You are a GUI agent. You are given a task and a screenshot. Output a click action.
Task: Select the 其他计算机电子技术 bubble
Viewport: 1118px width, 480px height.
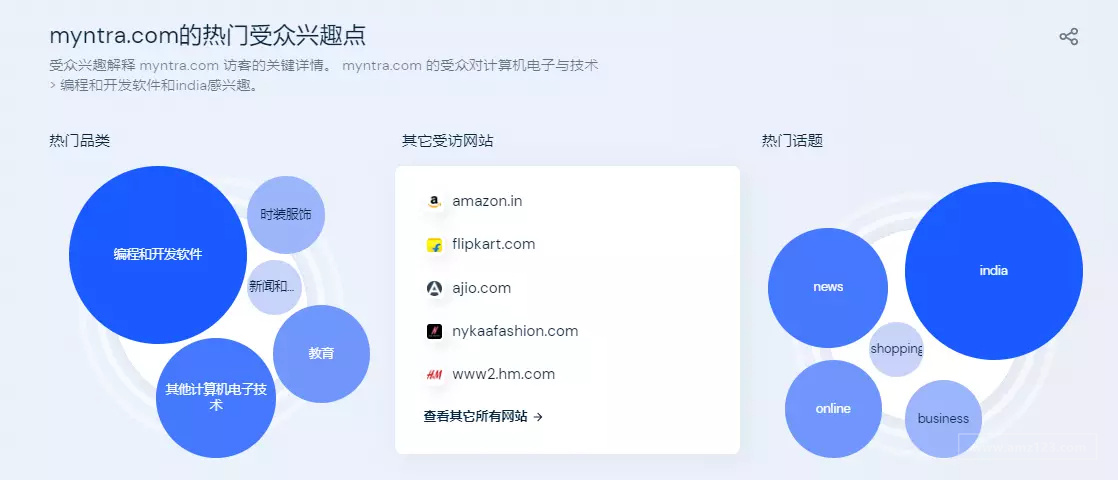216,398
